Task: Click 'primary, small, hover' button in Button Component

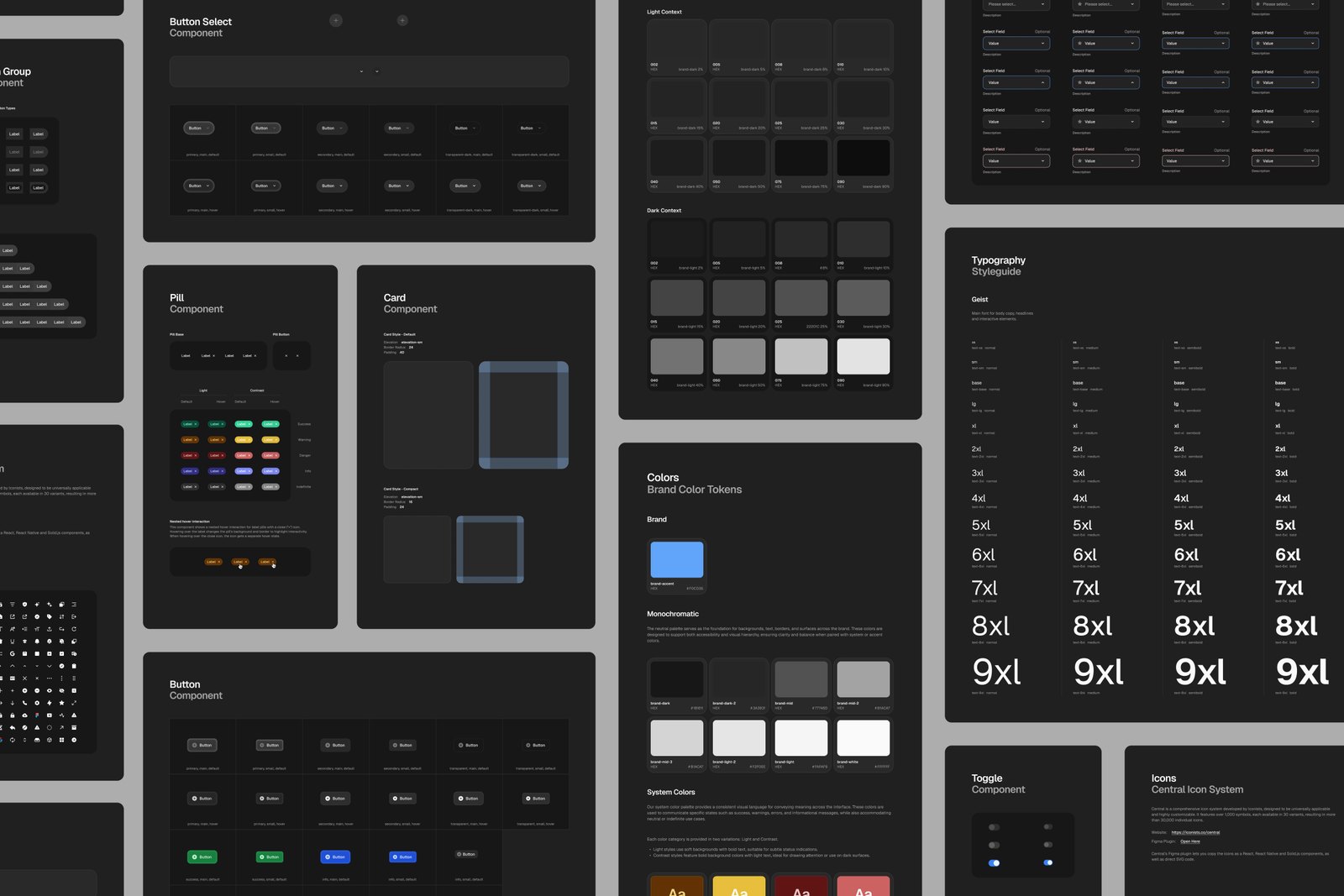Action: pyautogui.click(x=270, y=799)
